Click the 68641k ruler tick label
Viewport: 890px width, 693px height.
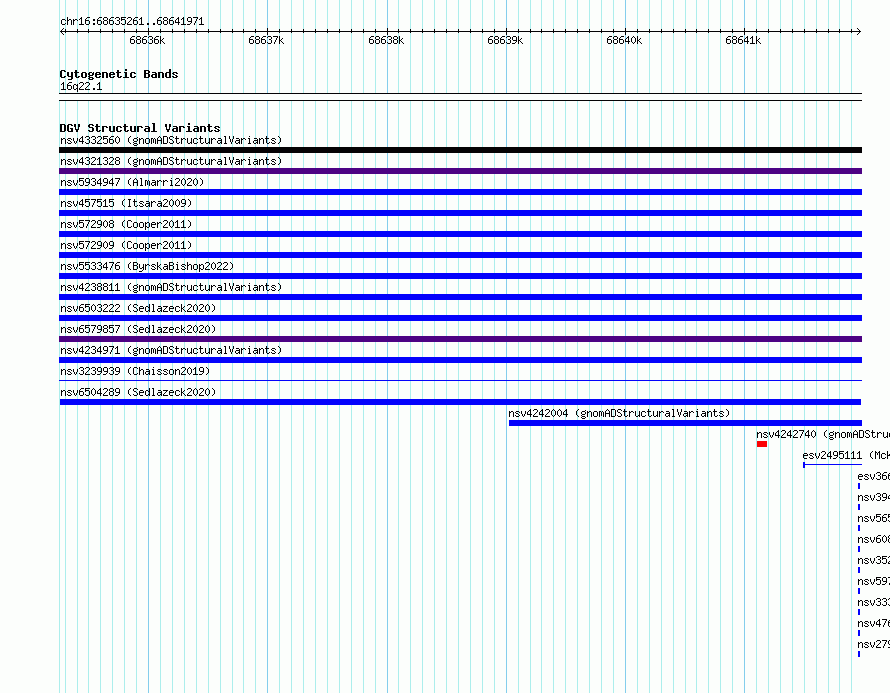click(x=743, y=40)
